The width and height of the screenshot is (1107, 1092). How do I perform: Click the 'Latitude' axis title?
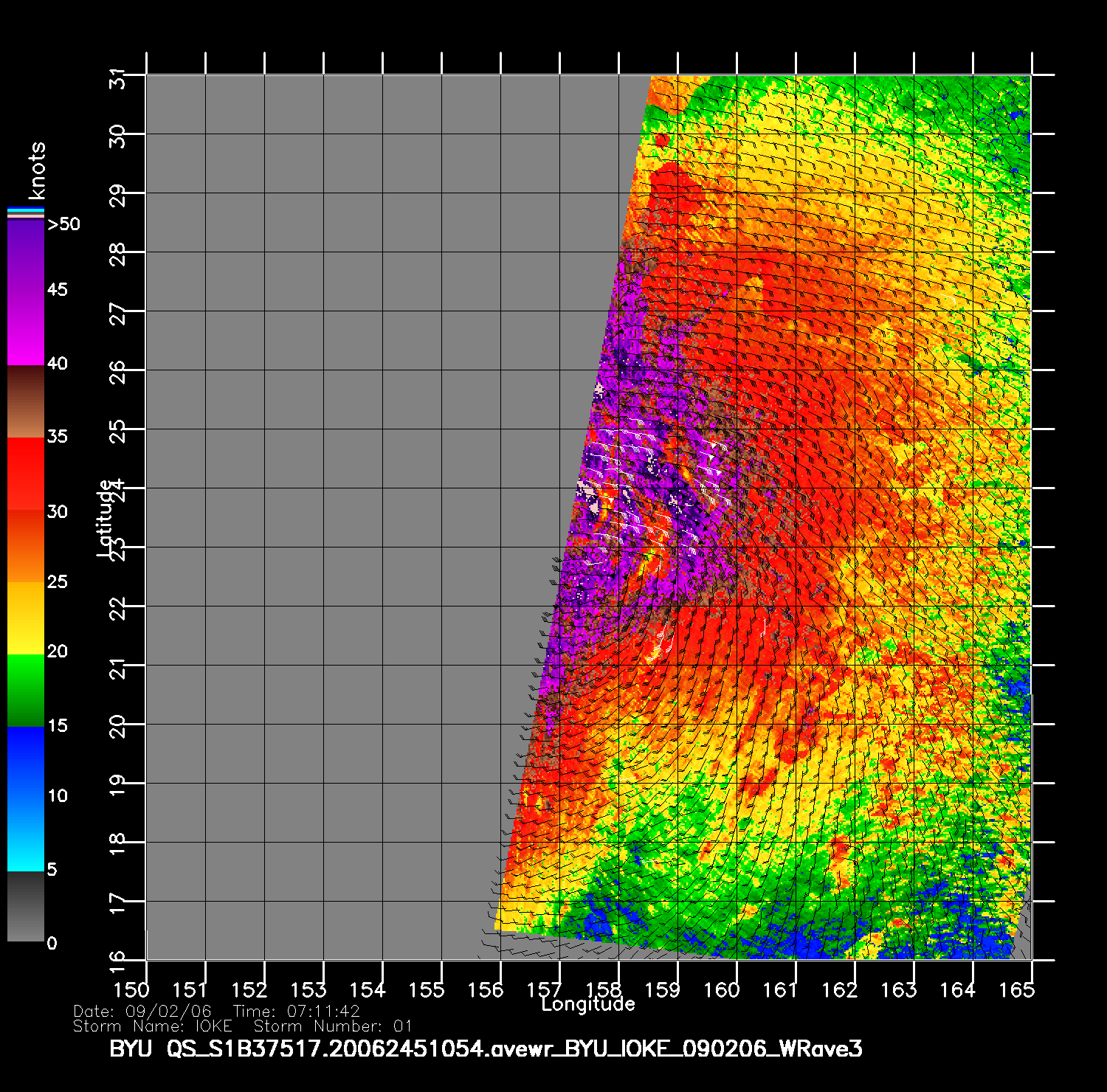pos(106,518)
